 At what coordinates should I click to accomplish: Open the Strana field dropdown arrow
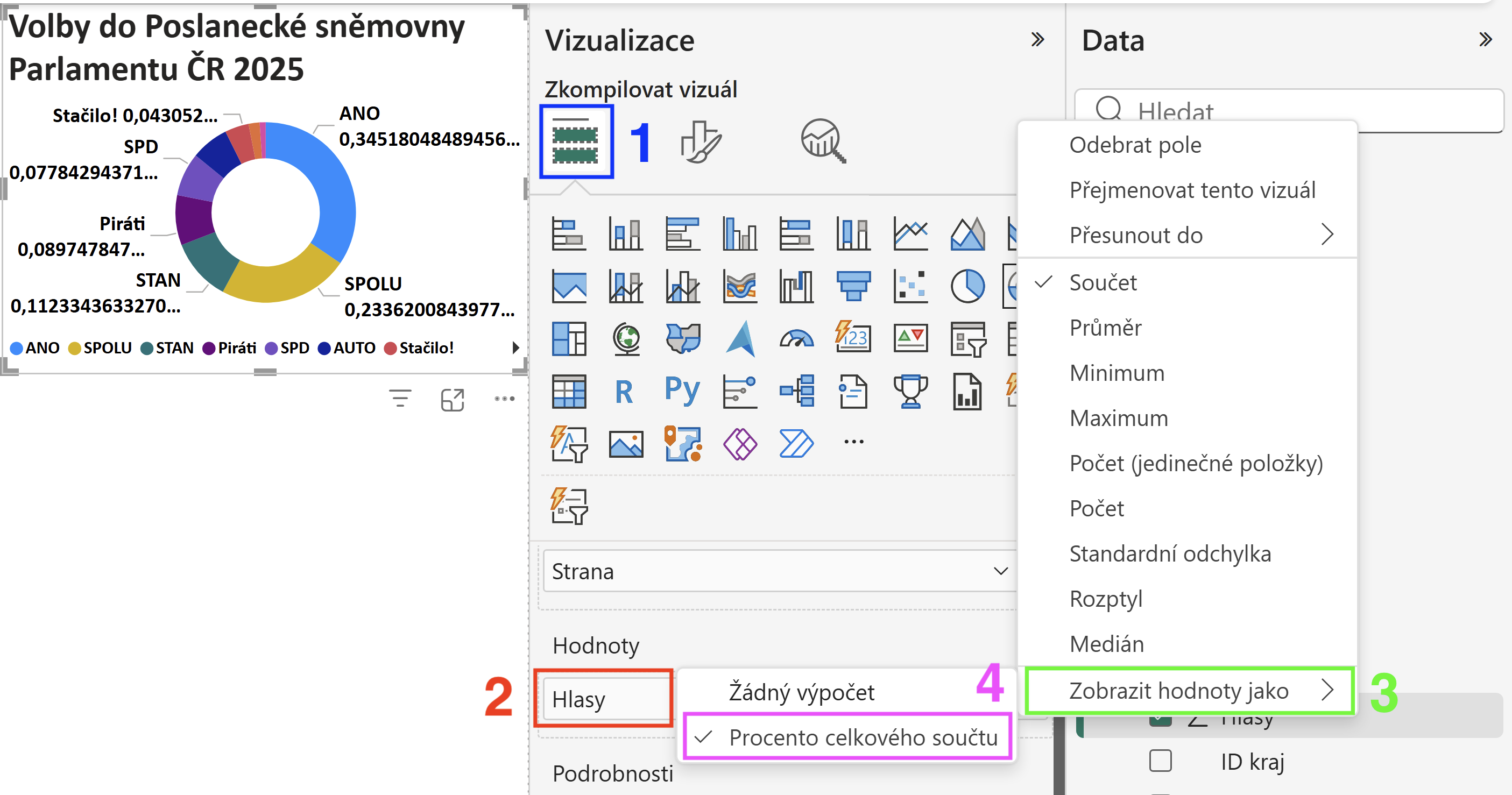[1001, 571]
